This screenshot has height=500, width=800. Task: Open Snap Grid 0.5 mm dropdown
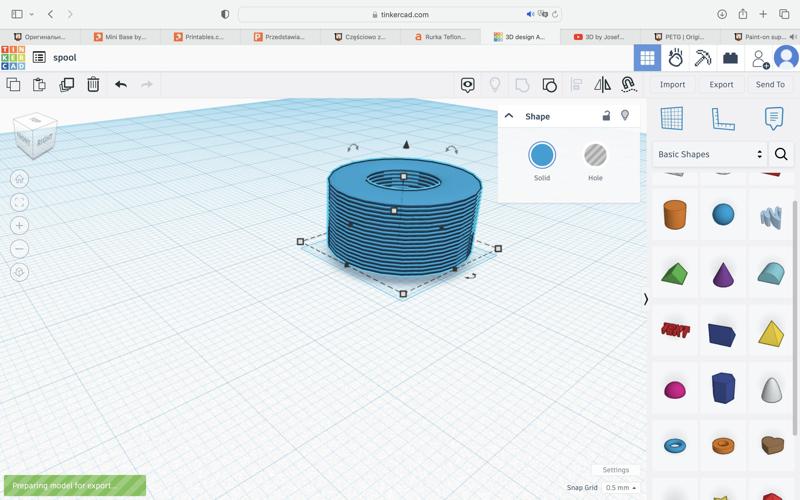(x=620, y=488)
